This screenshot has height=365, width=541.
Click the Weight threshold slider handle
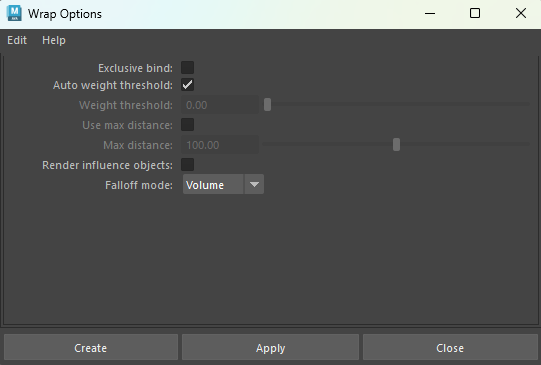tap(267, 105)
